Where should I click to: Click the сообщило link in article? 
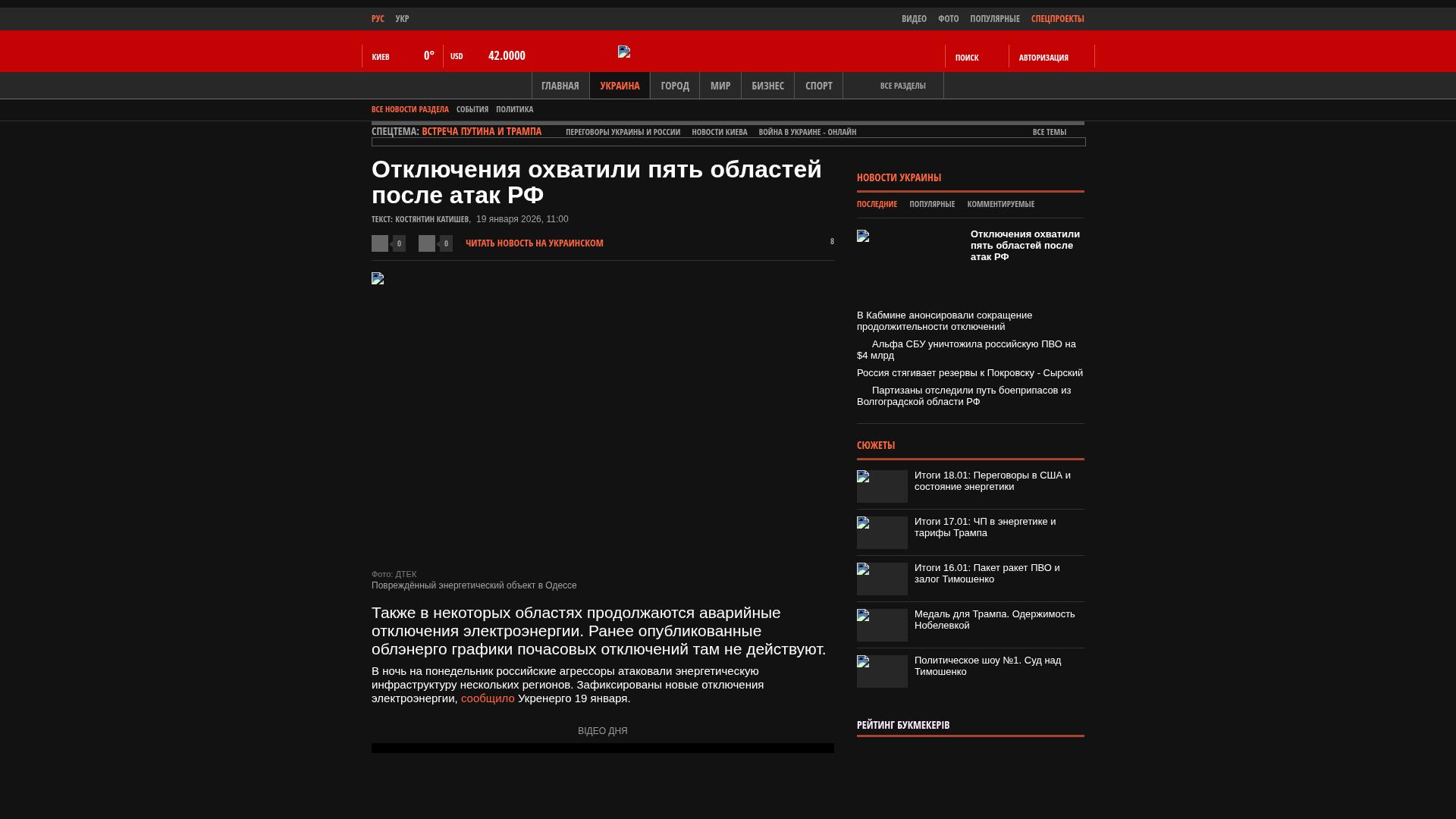pyautogui.click(x=488, y=698)
